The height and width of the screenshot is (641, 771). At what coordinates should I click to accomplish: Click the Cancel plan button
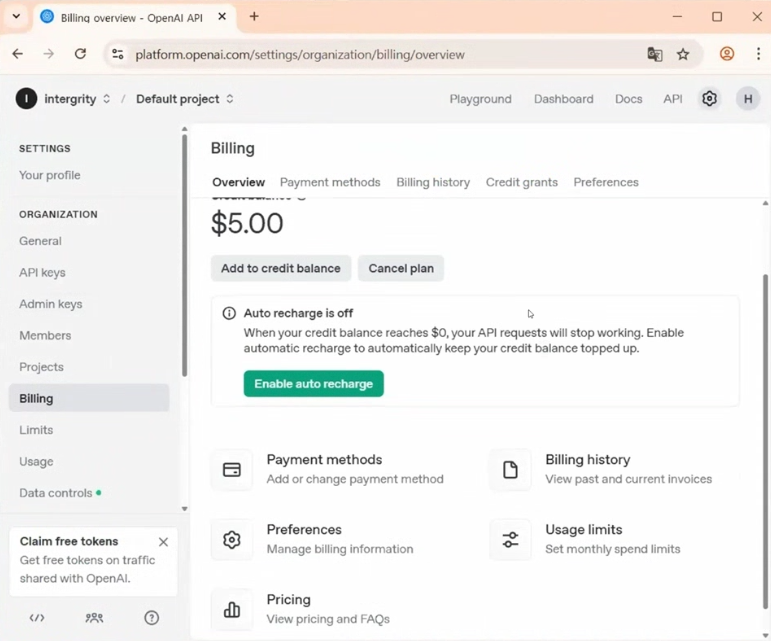[401, 268]
